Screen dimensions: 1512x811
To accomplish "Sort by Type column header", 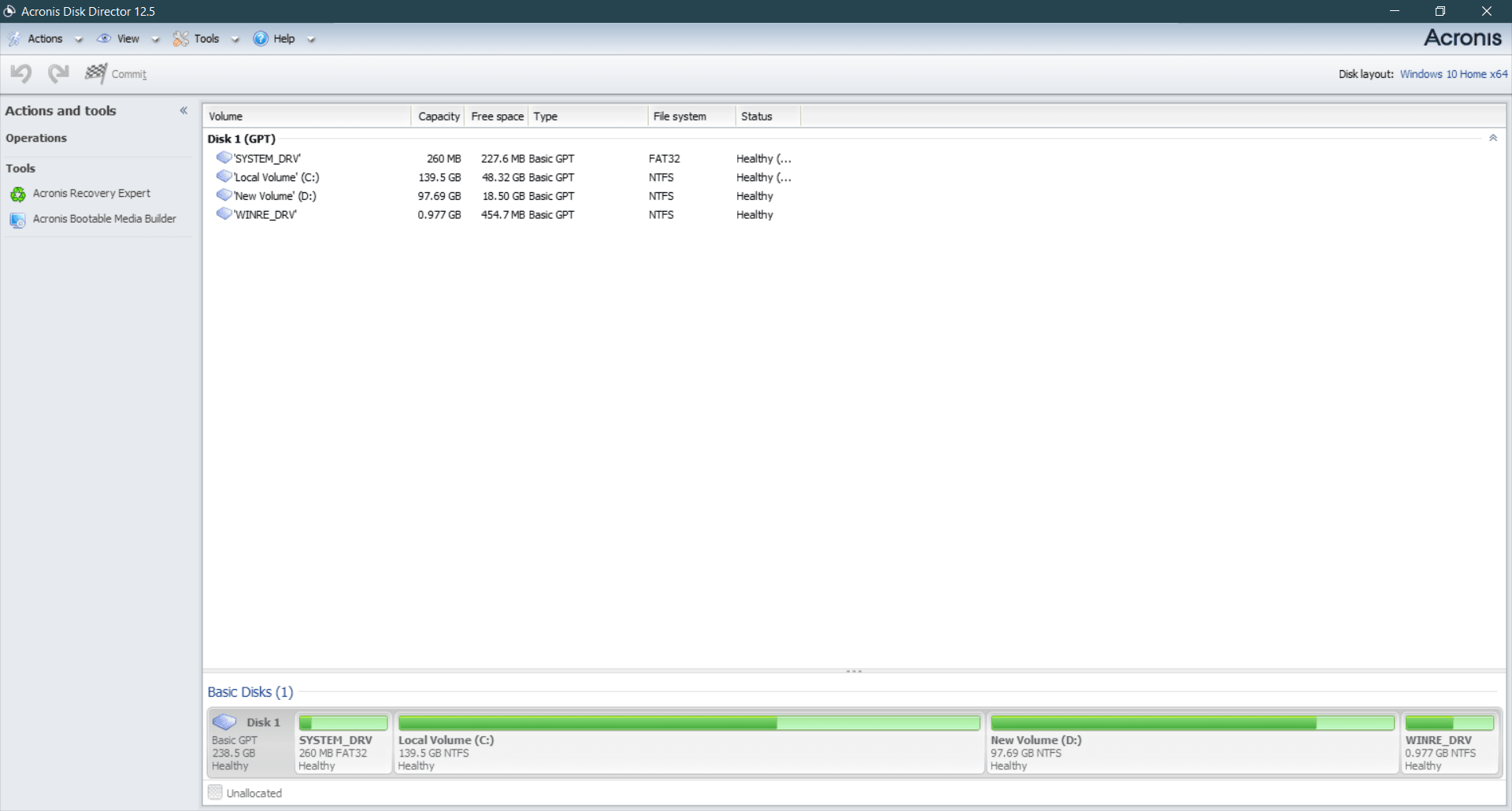I will (587, 116).
